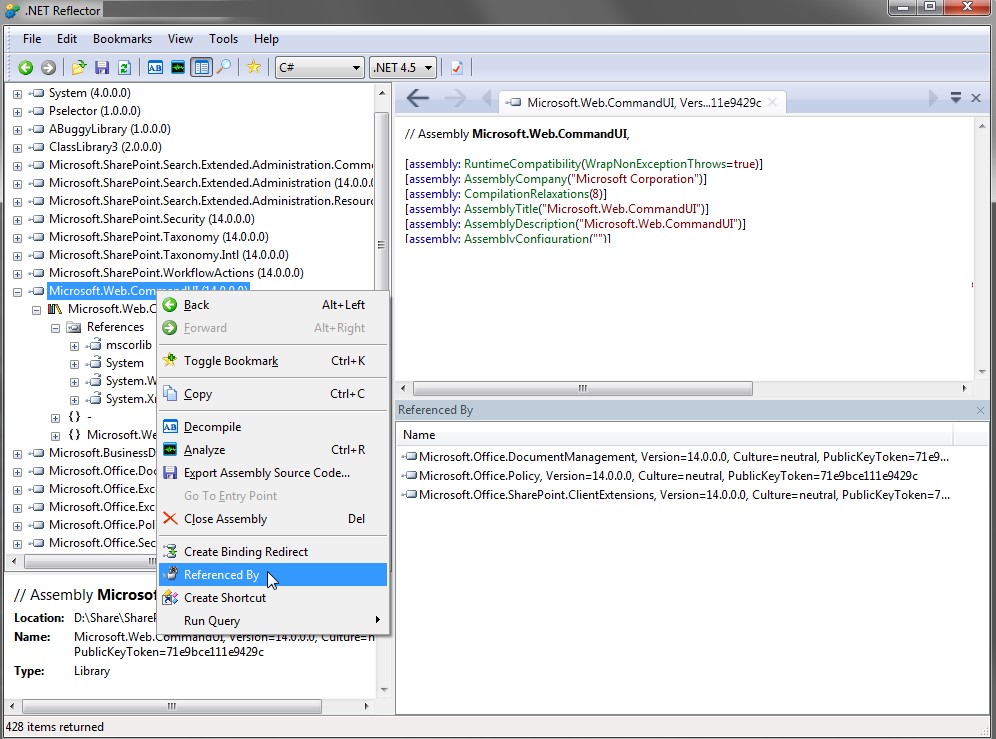
Task: Click the code pane back arrow
Action: tap(417, 98)
